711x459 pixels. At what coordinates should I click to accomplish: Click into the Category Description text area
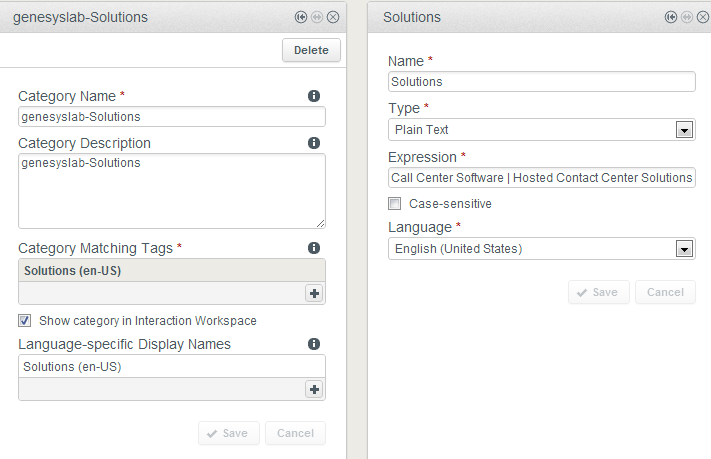171,190
